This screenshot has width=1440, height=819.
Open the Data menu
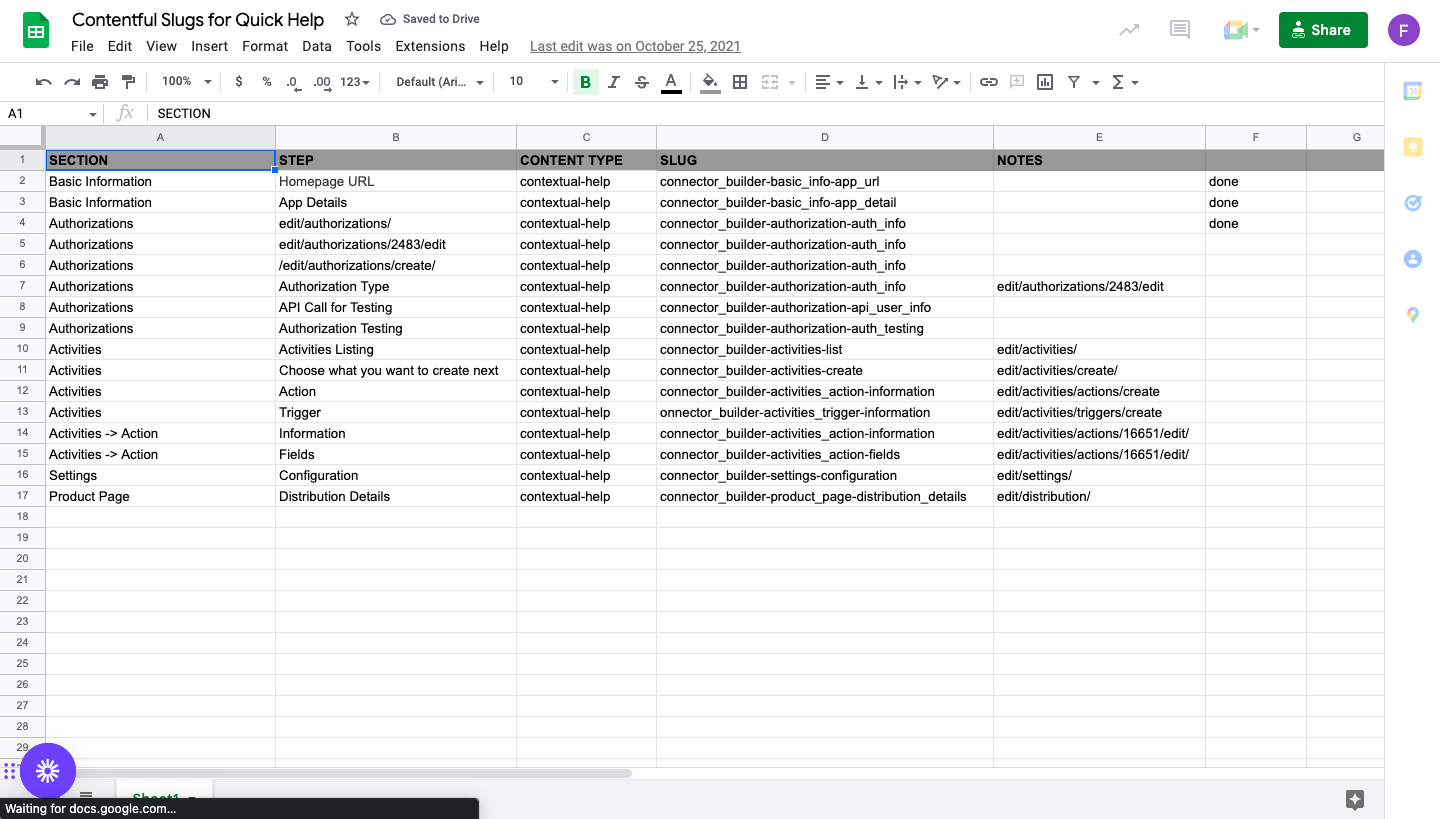[x=317, y=46]
